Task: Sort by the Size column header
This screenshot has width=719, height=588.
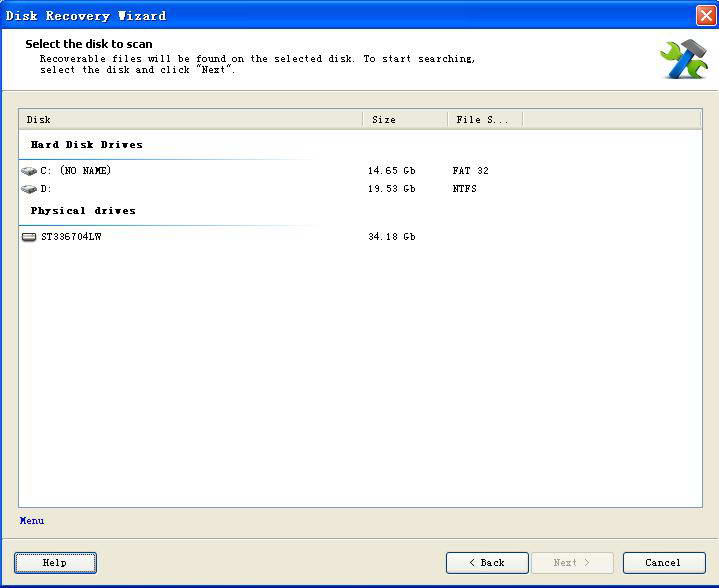Action: (x=405, y=120)
